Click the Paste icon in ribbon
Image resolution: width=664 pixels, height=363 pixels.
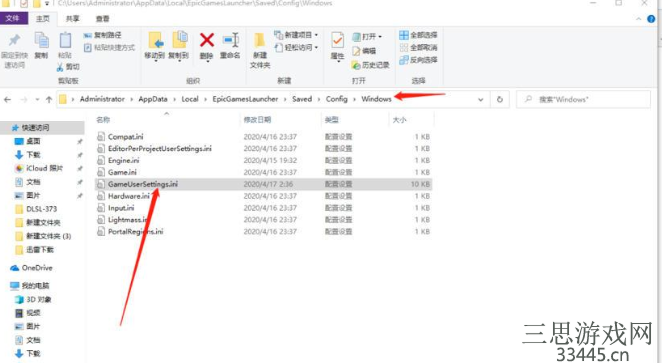pyautogui.click(x=65, y=41)
